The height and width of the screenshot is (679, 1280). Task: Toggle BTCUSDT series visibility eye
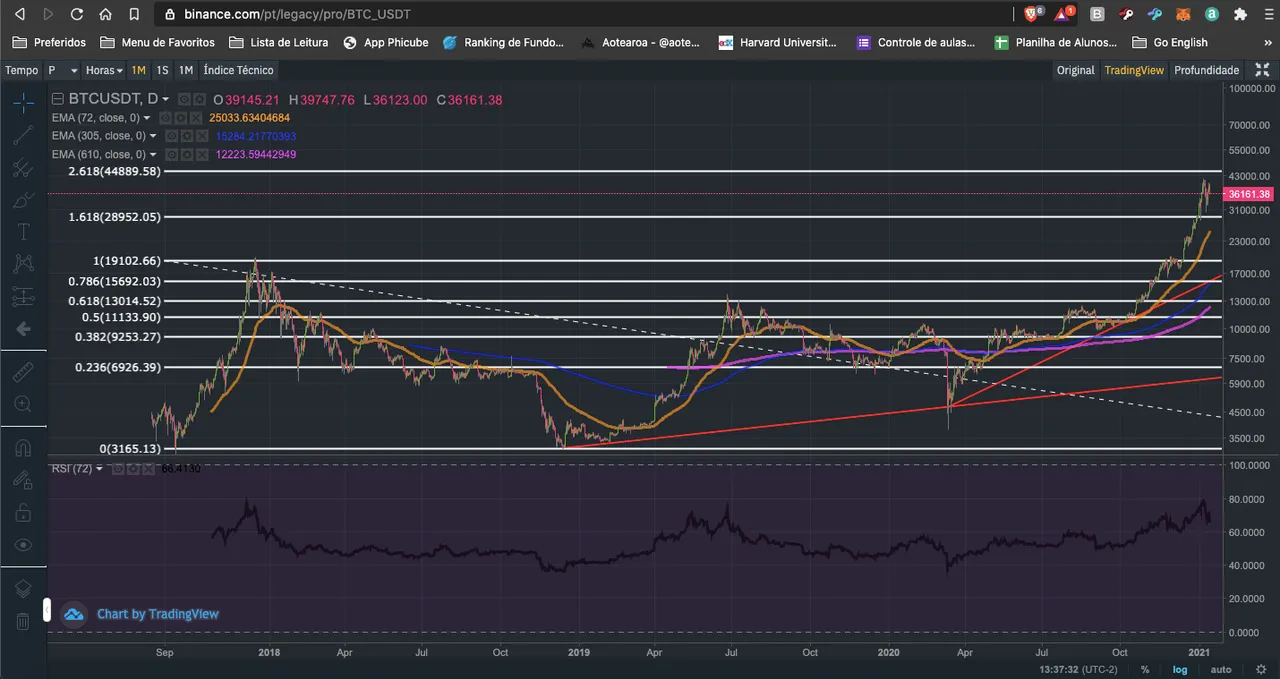(x=185, y=99)
